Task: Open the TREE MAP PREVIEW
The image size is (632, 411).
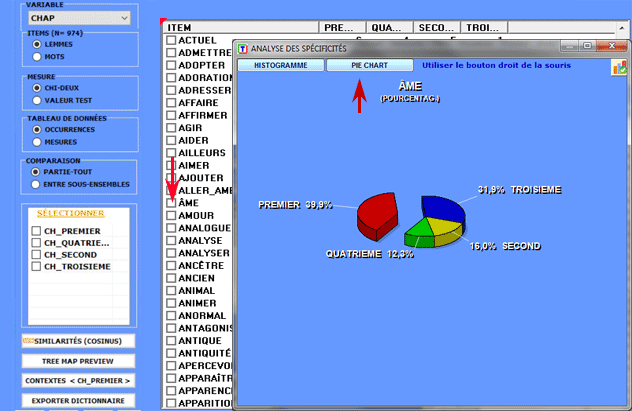Action: coord(78,361)
